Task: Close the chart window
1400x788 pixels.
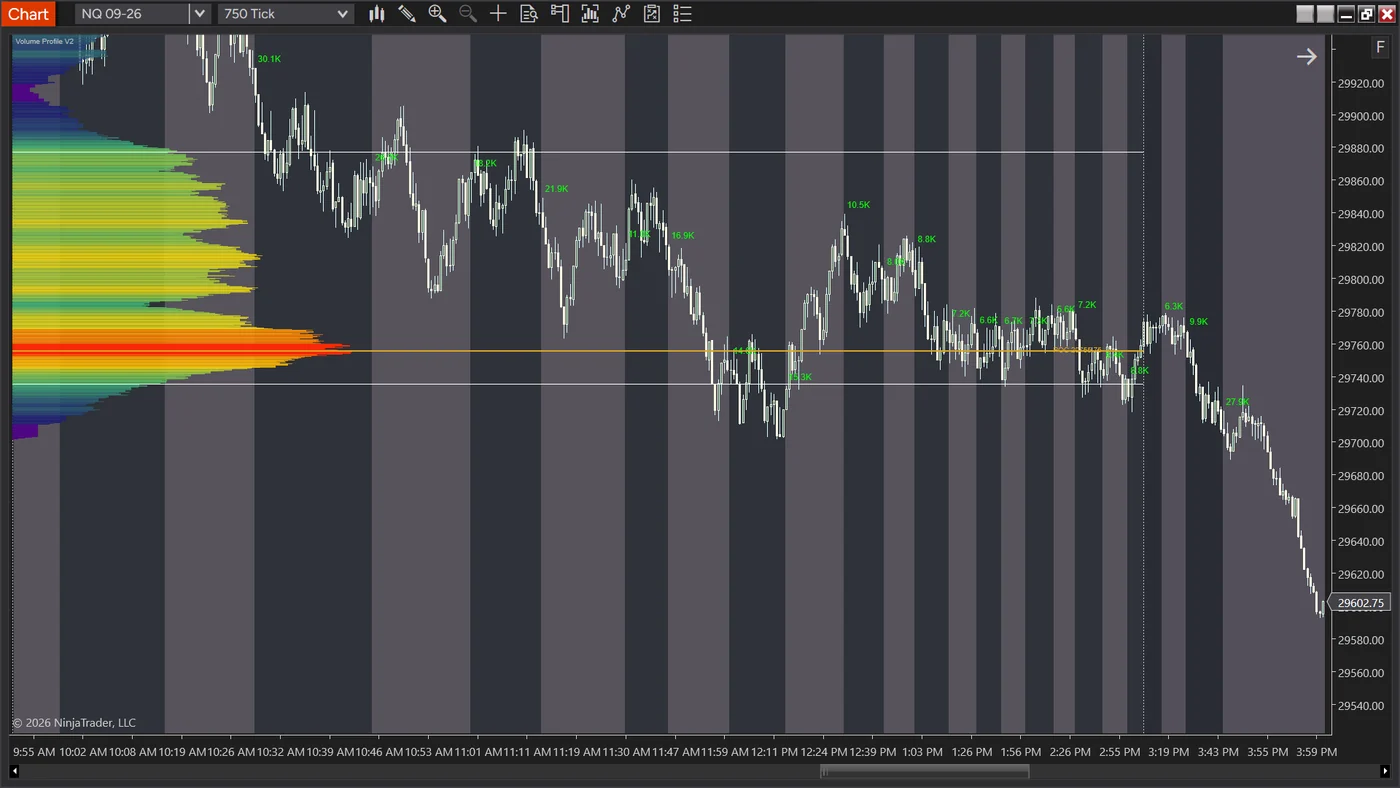Action: (x=1387, y=14)
